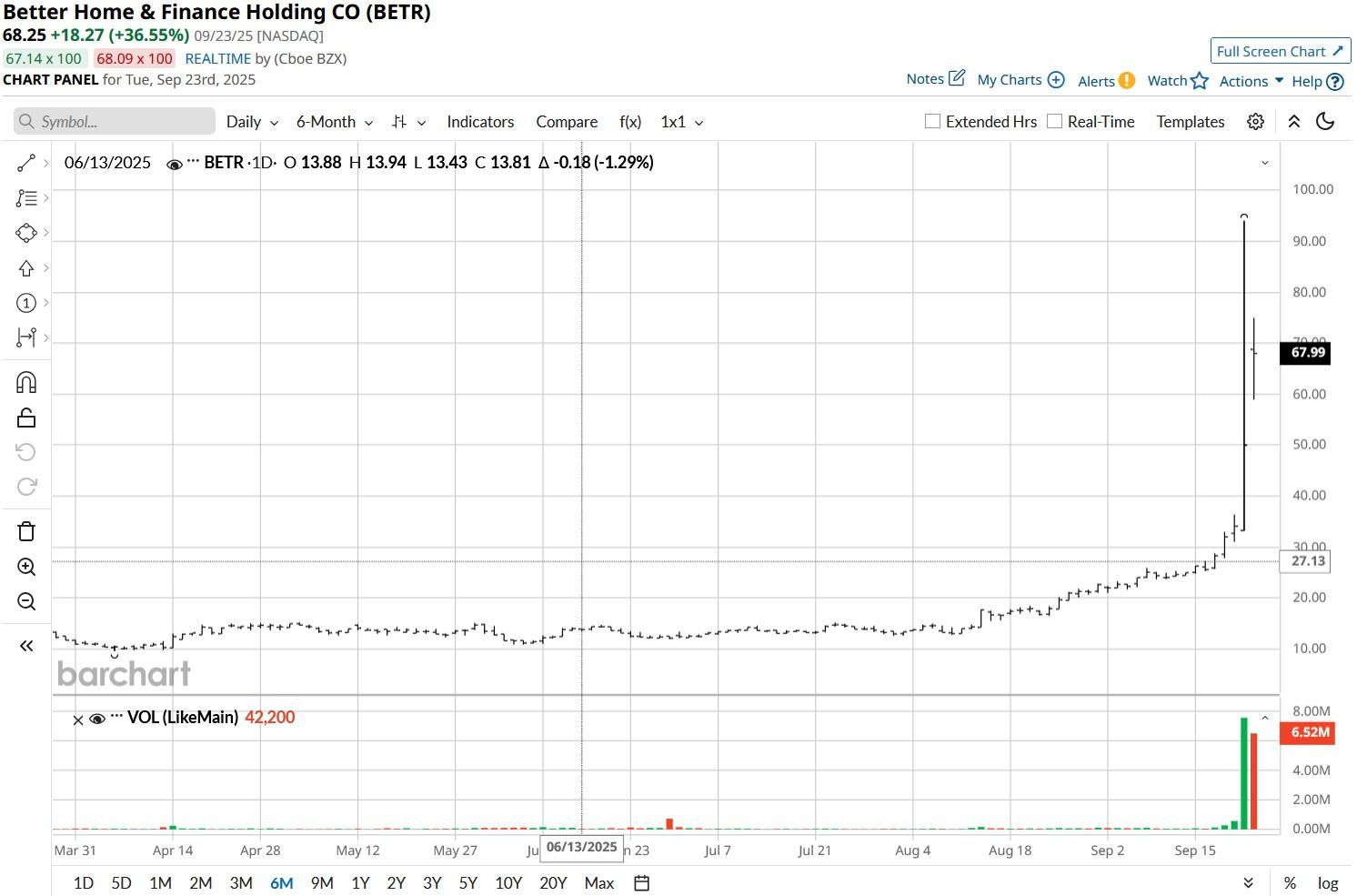Click the Symbol search field
This screenshot has height=896, width=1357.
point(115,122)
